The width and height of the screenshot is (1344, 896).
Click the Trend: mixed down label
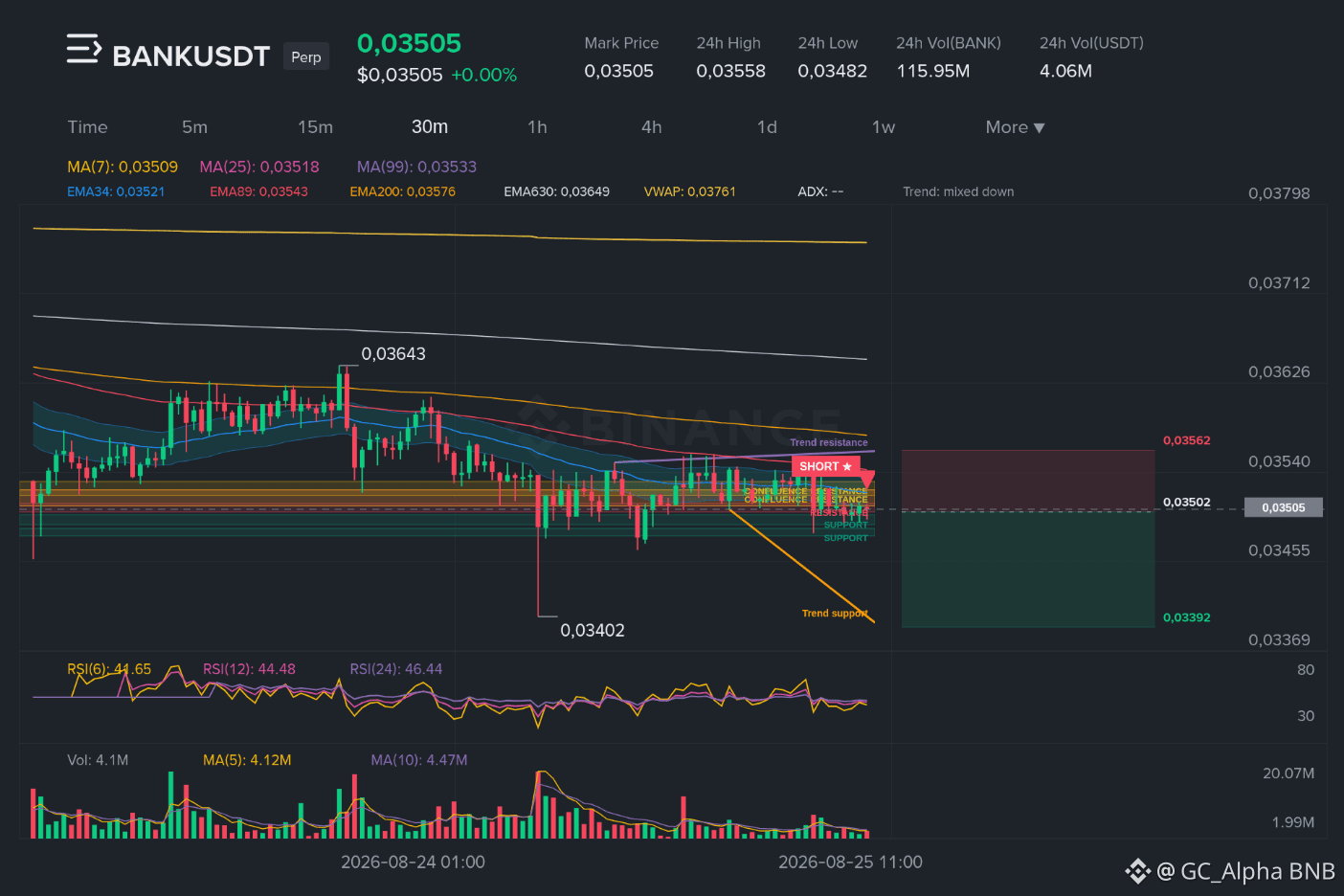(x=958, y=191)
